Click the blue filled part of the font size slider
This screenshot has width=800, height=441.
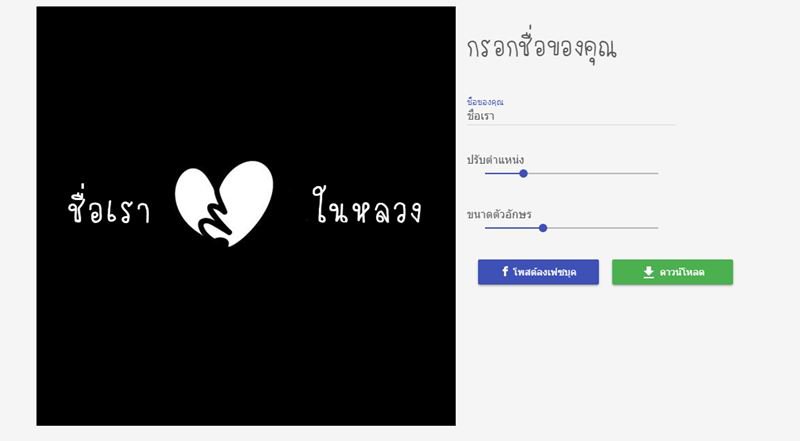pyautogui.click(x=512, y=228)
